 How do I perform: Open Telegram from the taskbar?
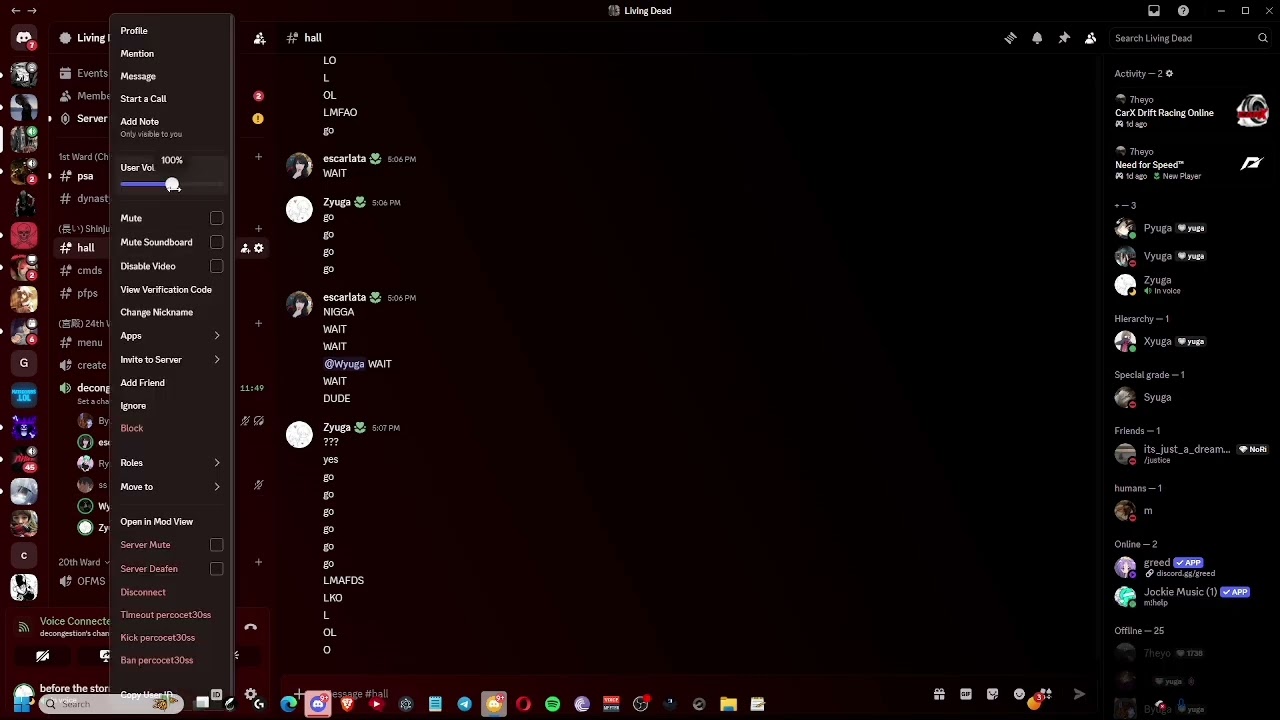(464, 704)
